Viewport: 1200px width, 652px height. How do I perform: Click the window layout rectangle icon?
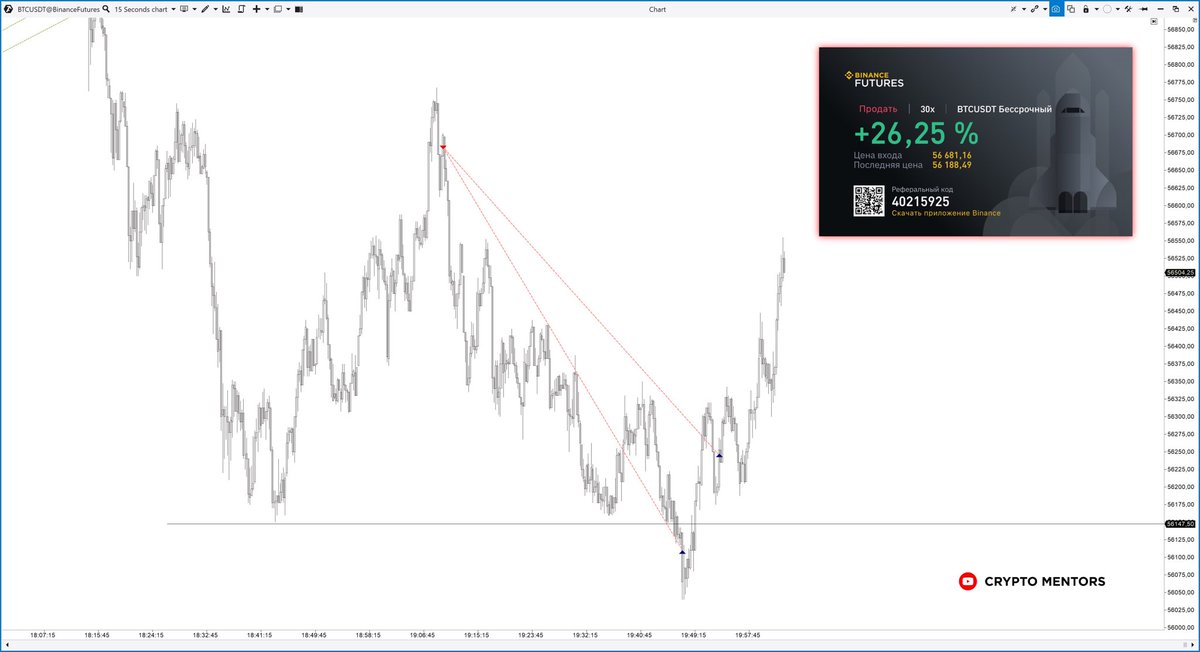(x=278, y=9)
